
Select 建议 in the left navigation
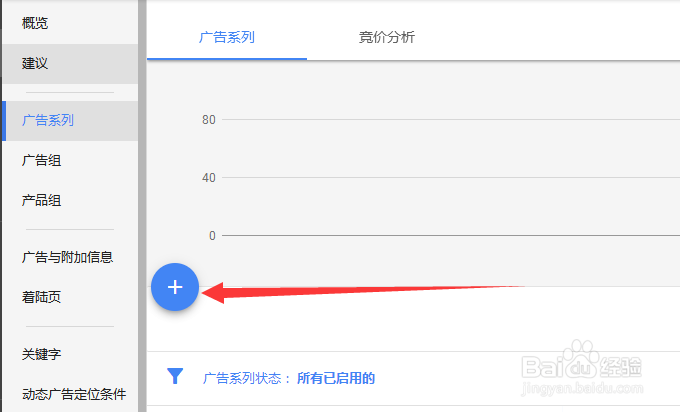pyautogui.click(x=35, y=63)
